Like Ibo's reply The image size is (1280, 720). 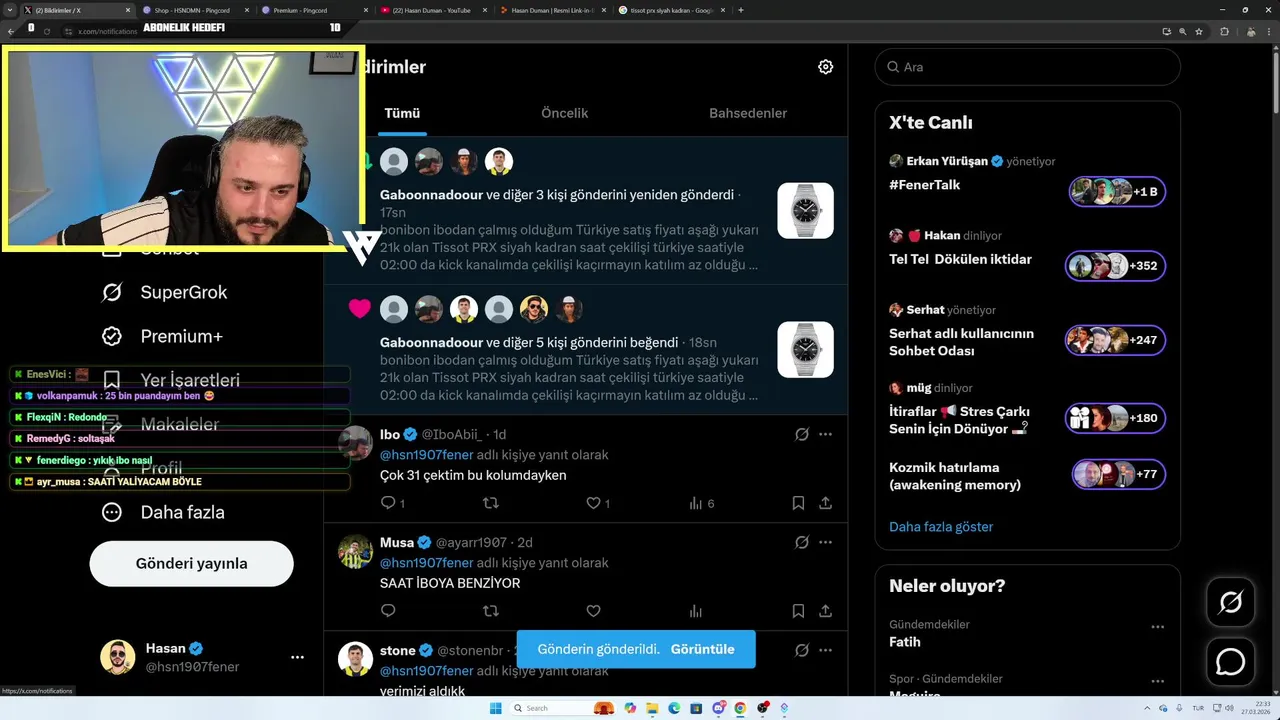593,503
